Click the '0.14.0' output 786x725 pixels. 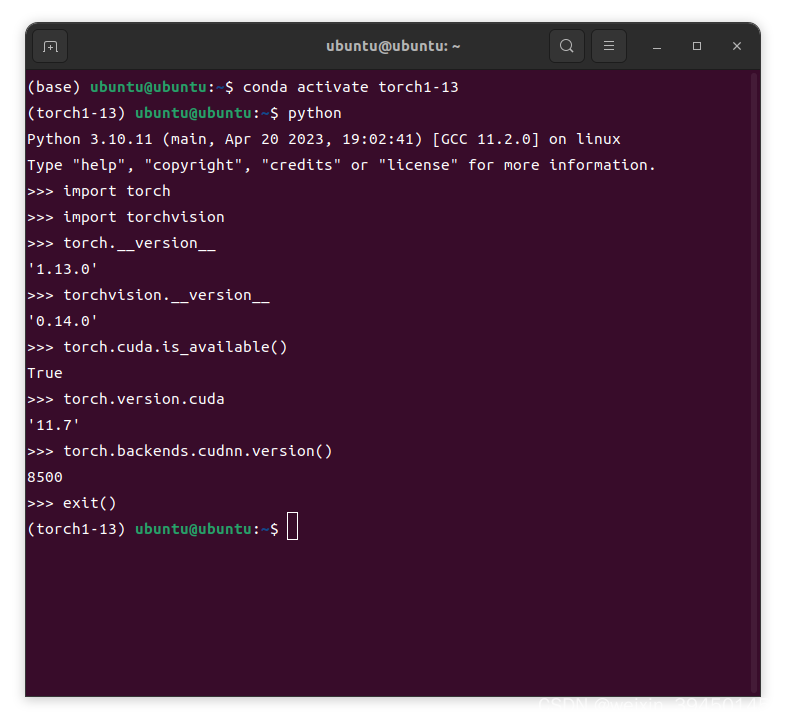click(x=62, y=321)
